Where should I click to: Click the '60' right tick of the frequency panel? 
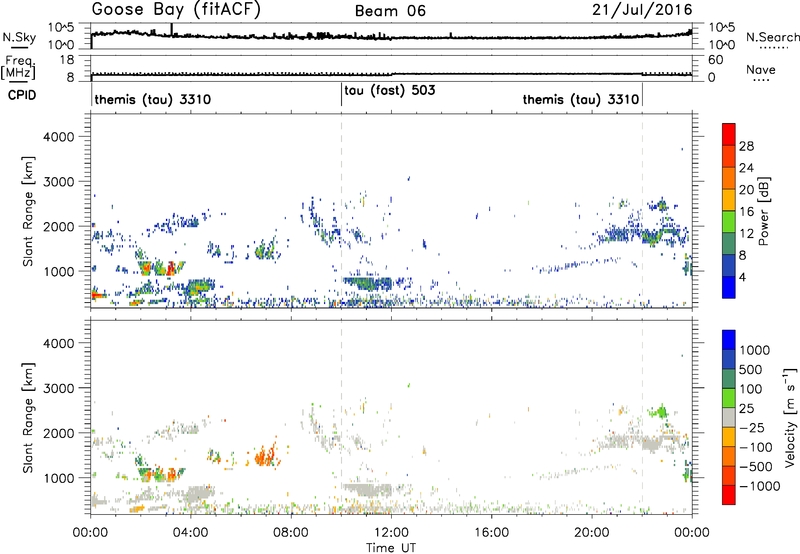point(715,60)
